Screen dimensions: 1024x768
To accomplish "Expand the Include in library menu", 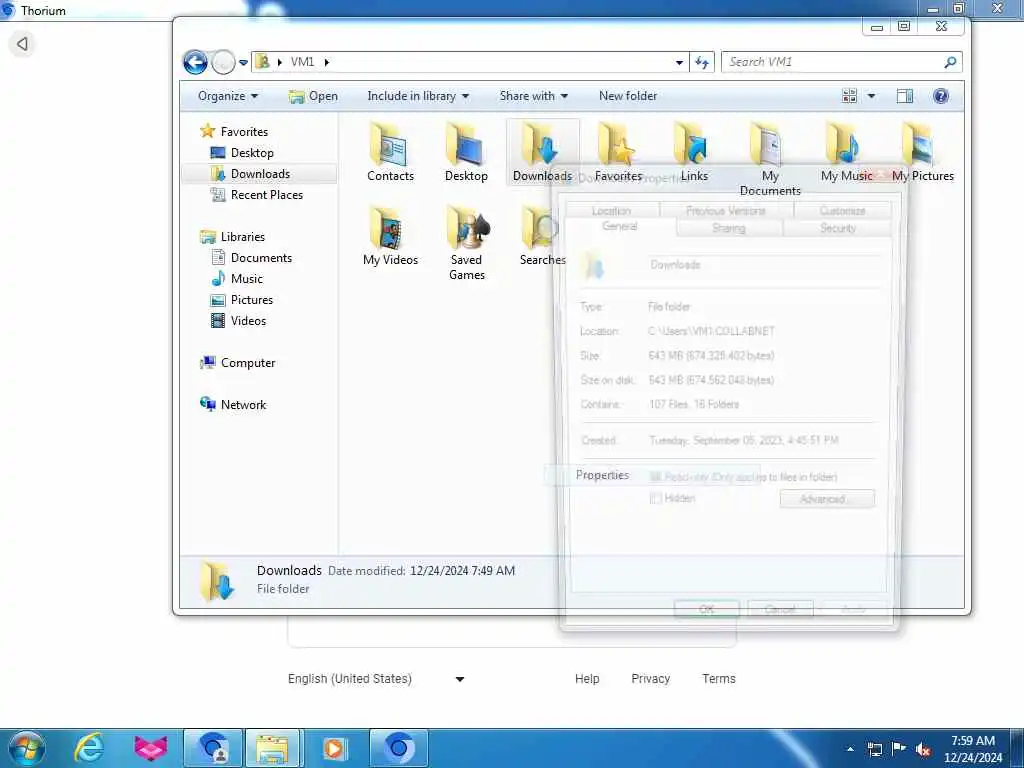I will (418, 96).
